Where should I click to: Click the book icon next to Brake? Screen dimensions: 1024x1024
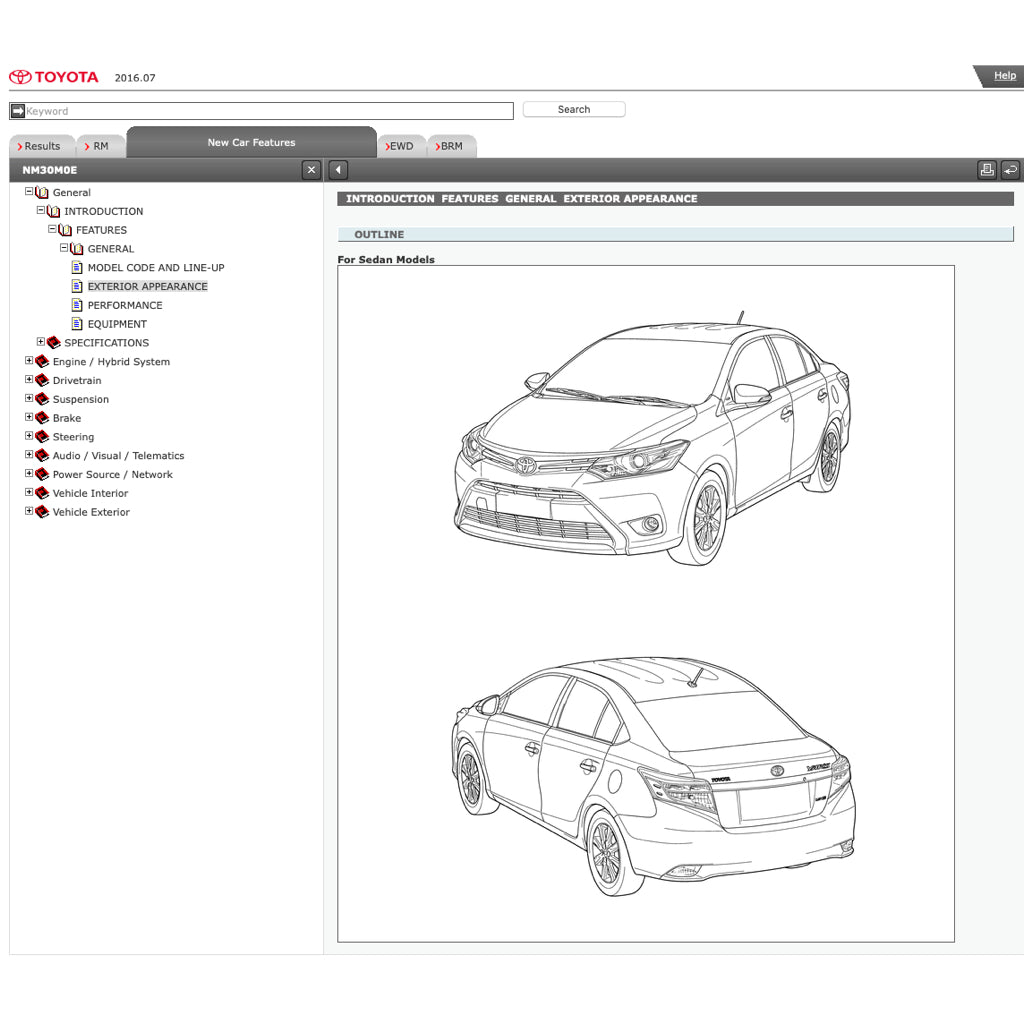pos(41,418)
